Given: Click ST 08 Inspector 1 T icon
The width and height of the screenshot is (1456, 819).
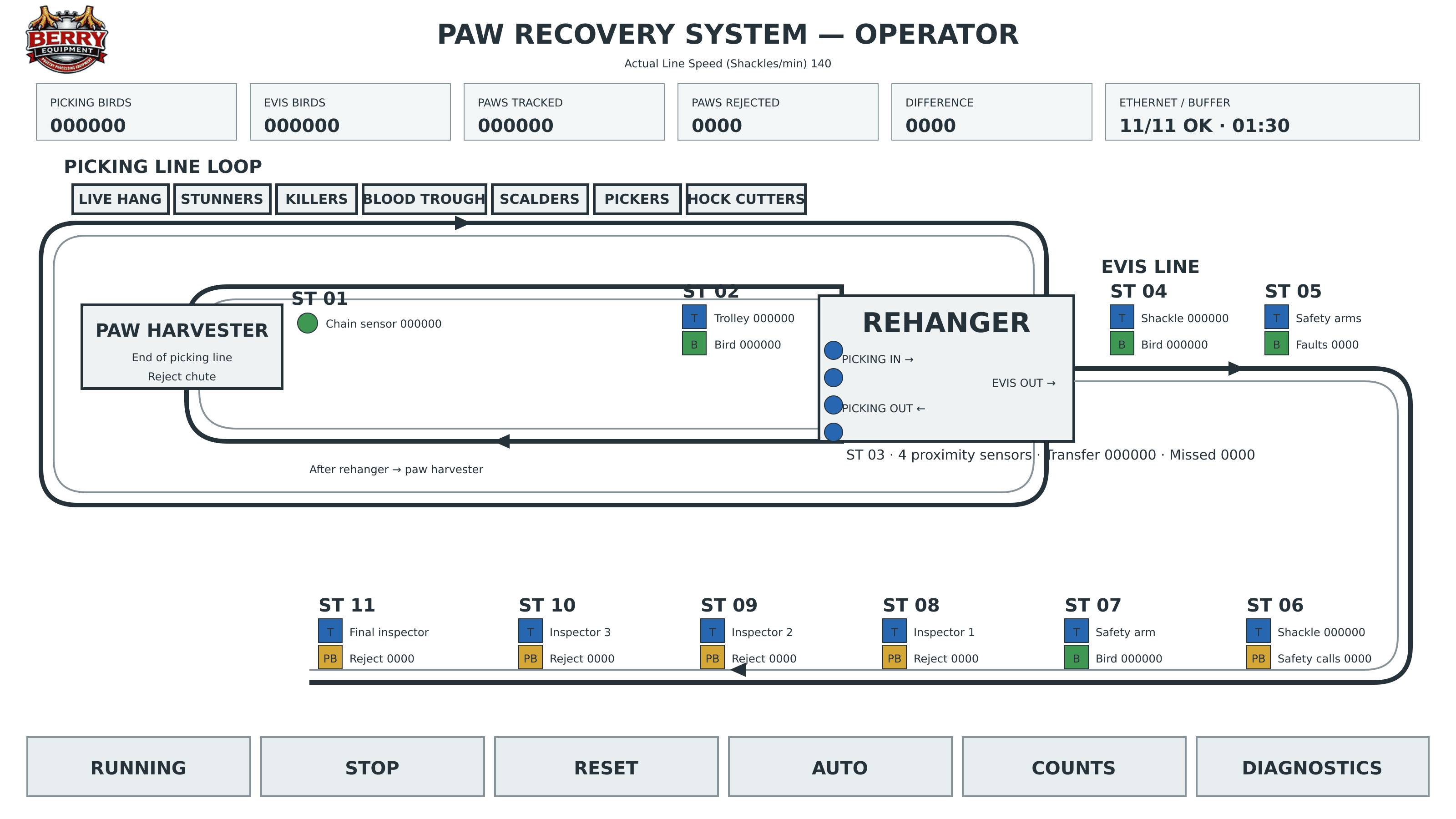Looking at the screenshot, I should tap(895, 631).
